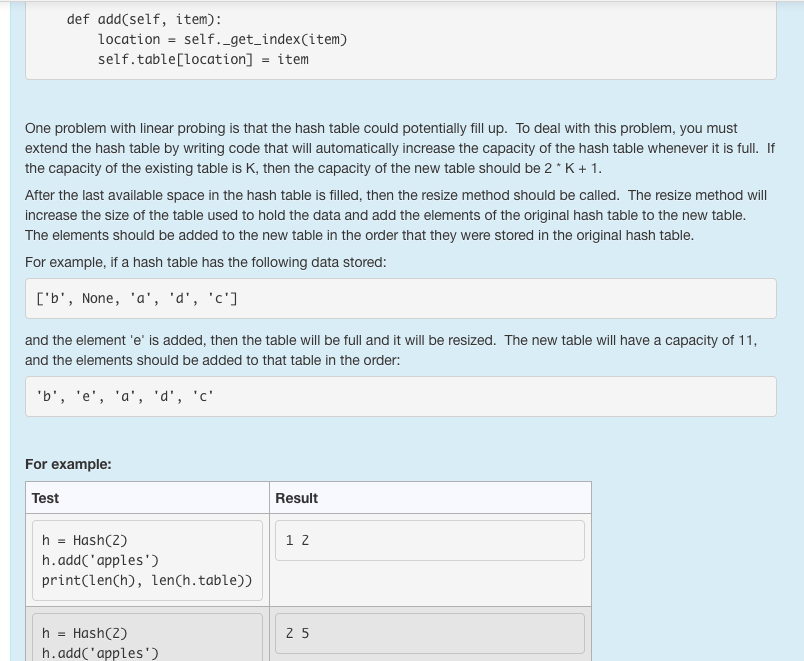Click the paragraph describing the resize method

point(400,215)
